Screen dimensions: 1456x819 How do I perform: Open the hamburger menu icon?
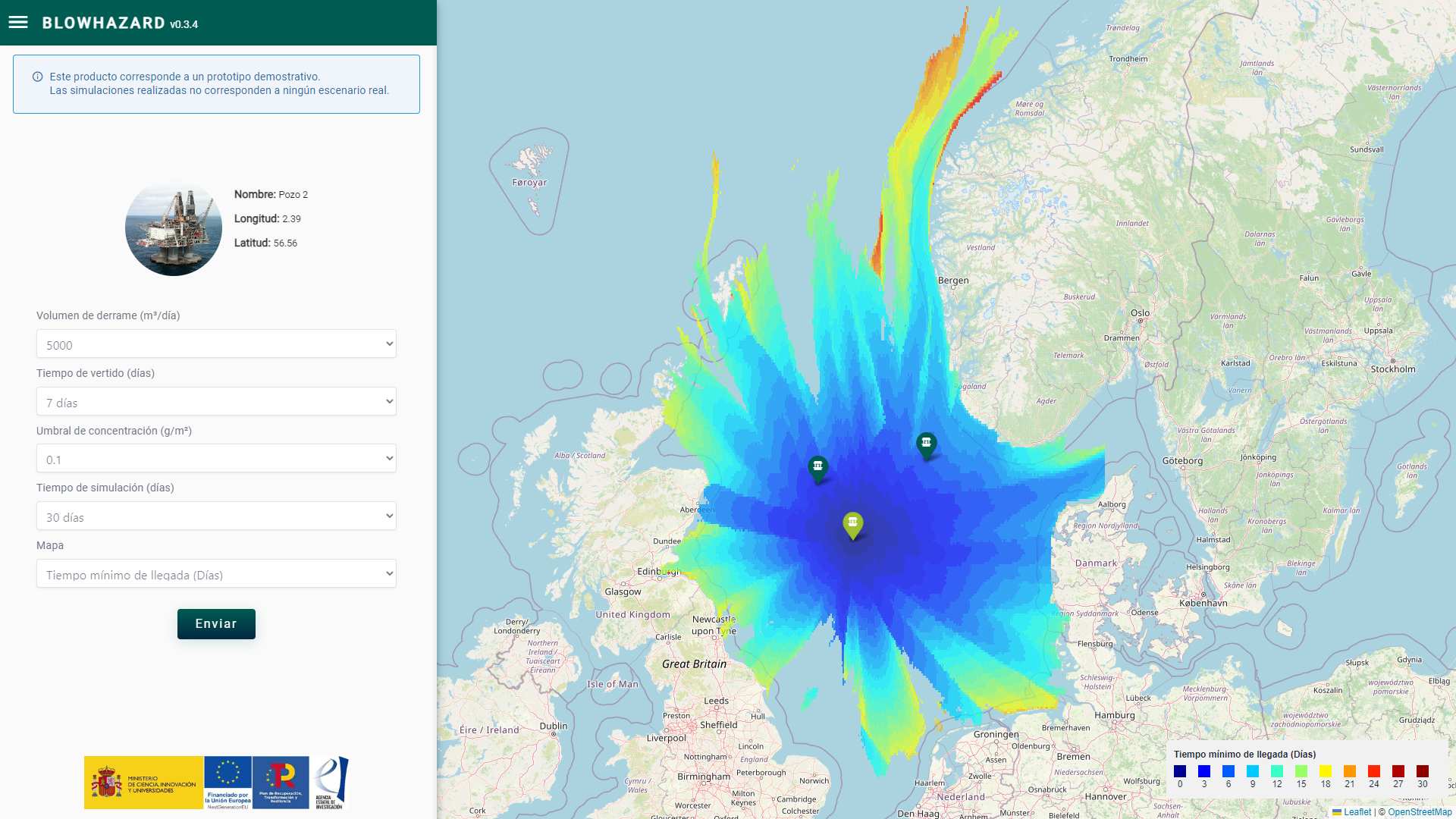(18, 23)
